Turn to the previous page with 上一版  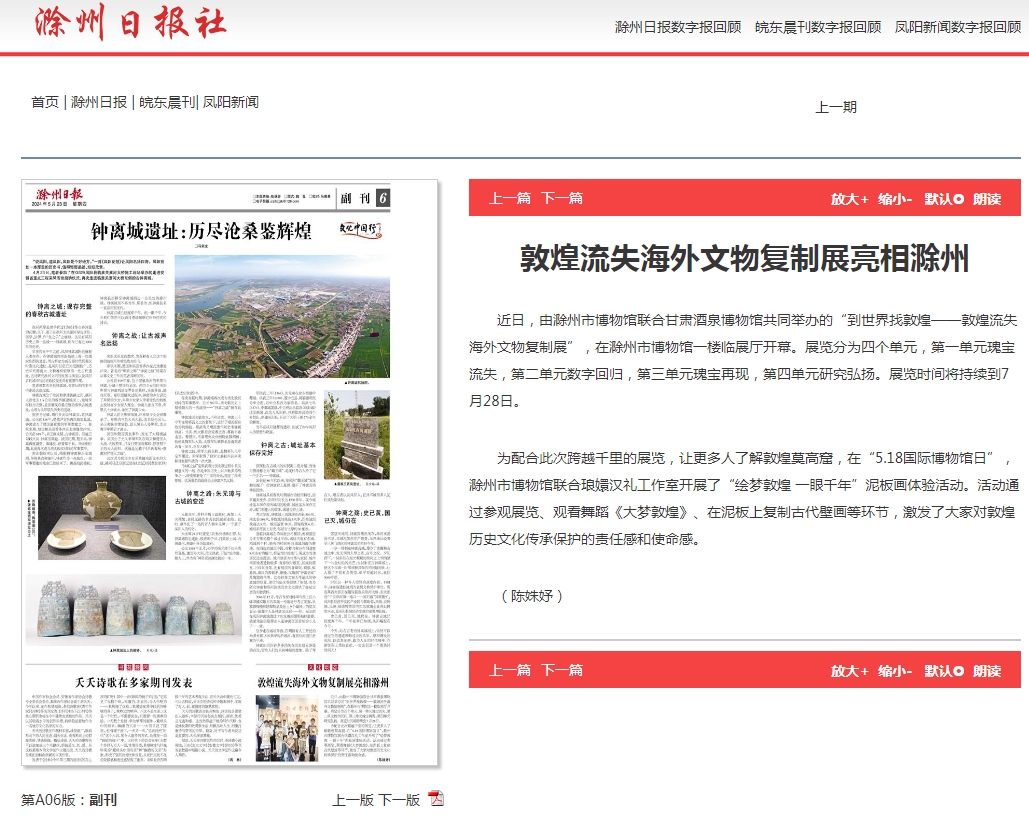[353, 799]
